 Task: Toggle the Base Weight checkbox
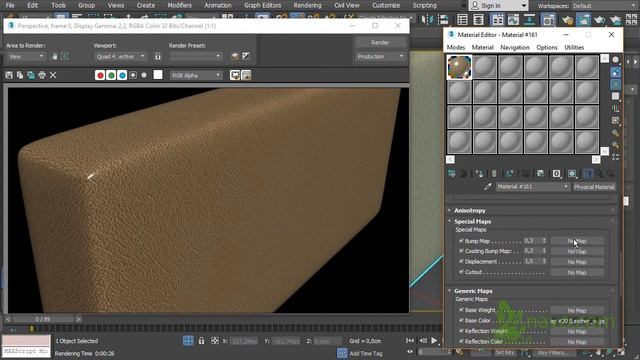pyautogui.click(x=461, y=310)
